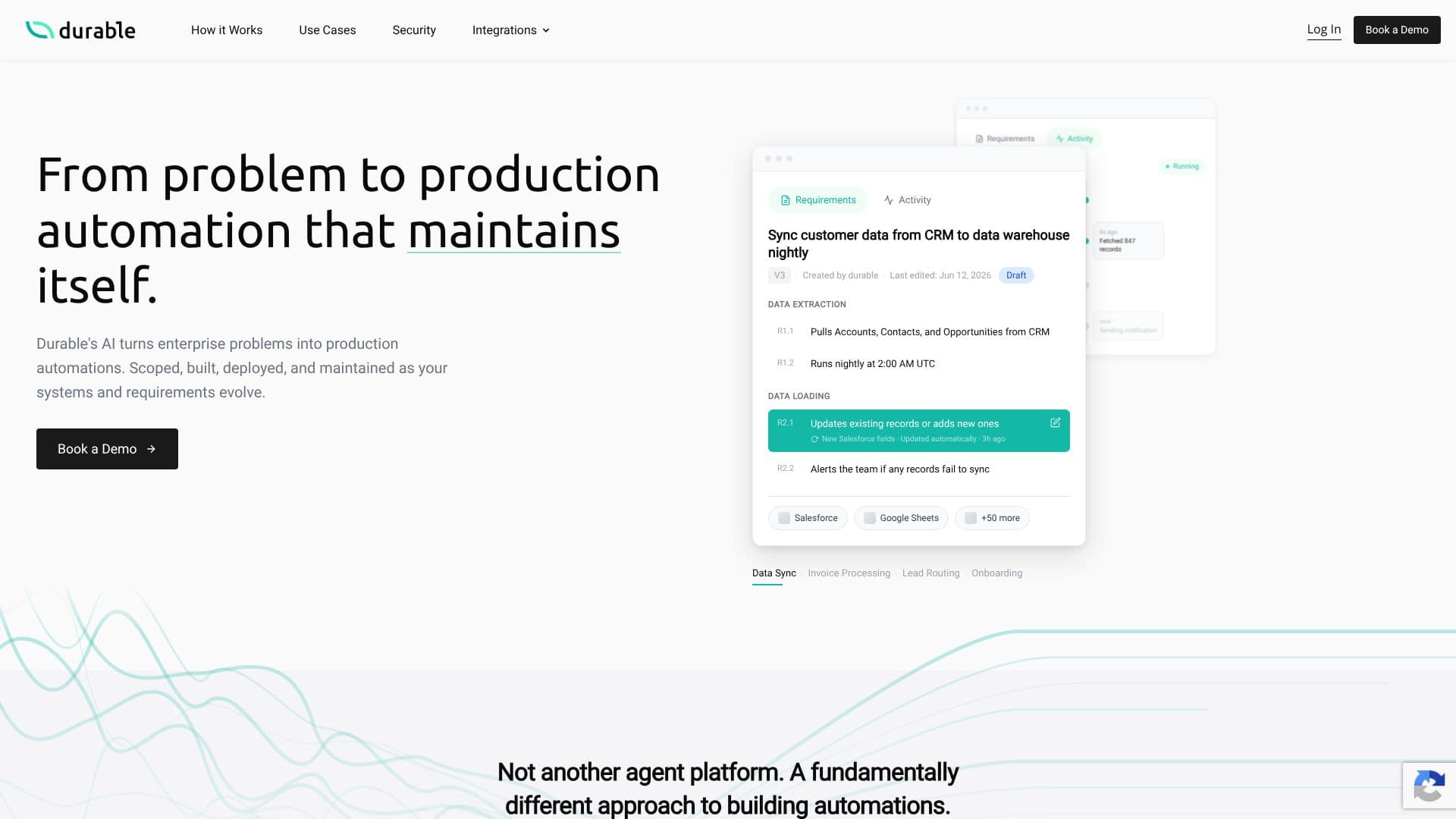Screen dimensions: 1456x819
Task: Switch to the Requirements tab
Action: (818, 200)
